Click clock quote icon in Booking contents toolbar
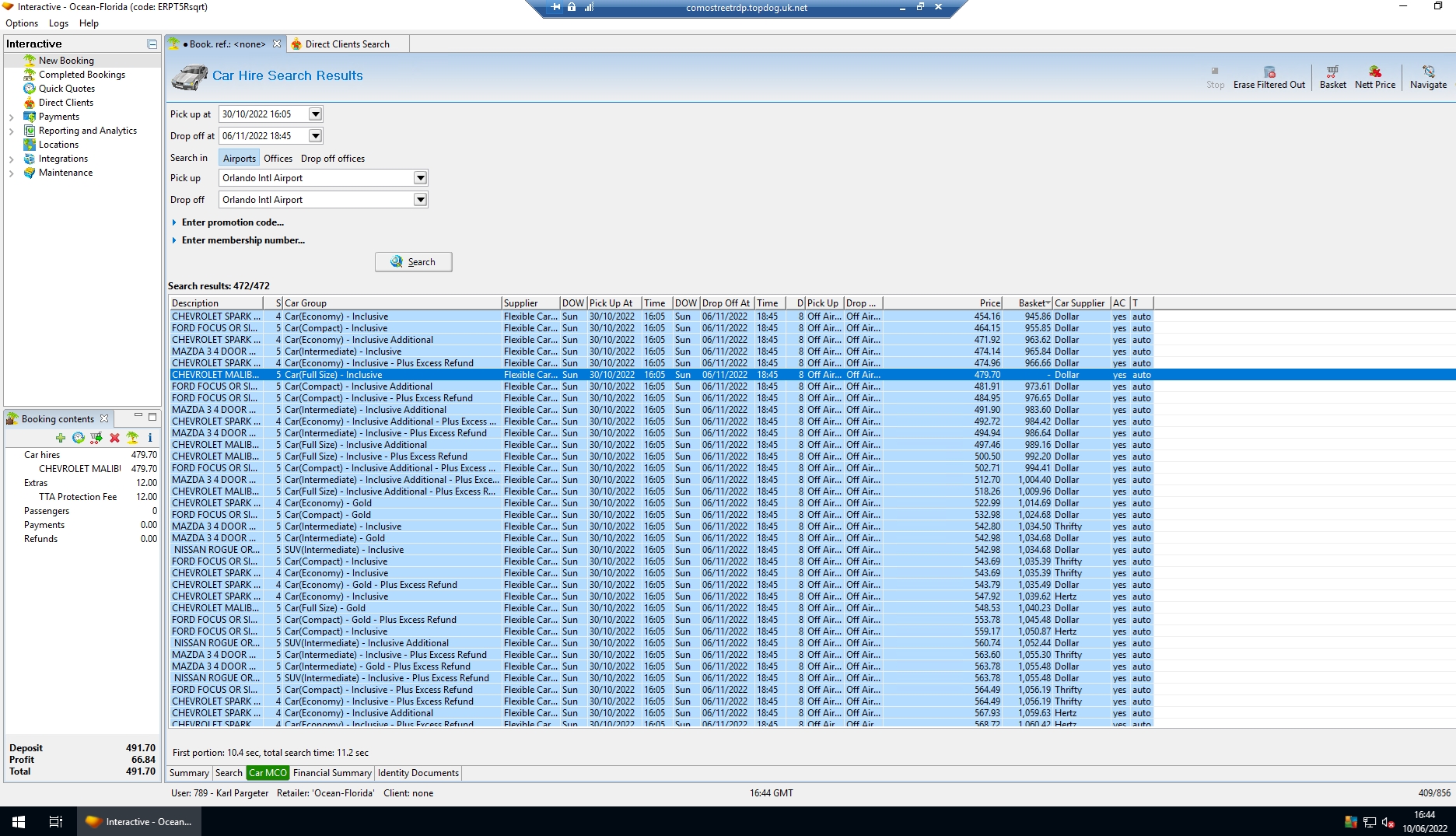The width and height of the screenshot is (1456, 836). coord(79,438)
